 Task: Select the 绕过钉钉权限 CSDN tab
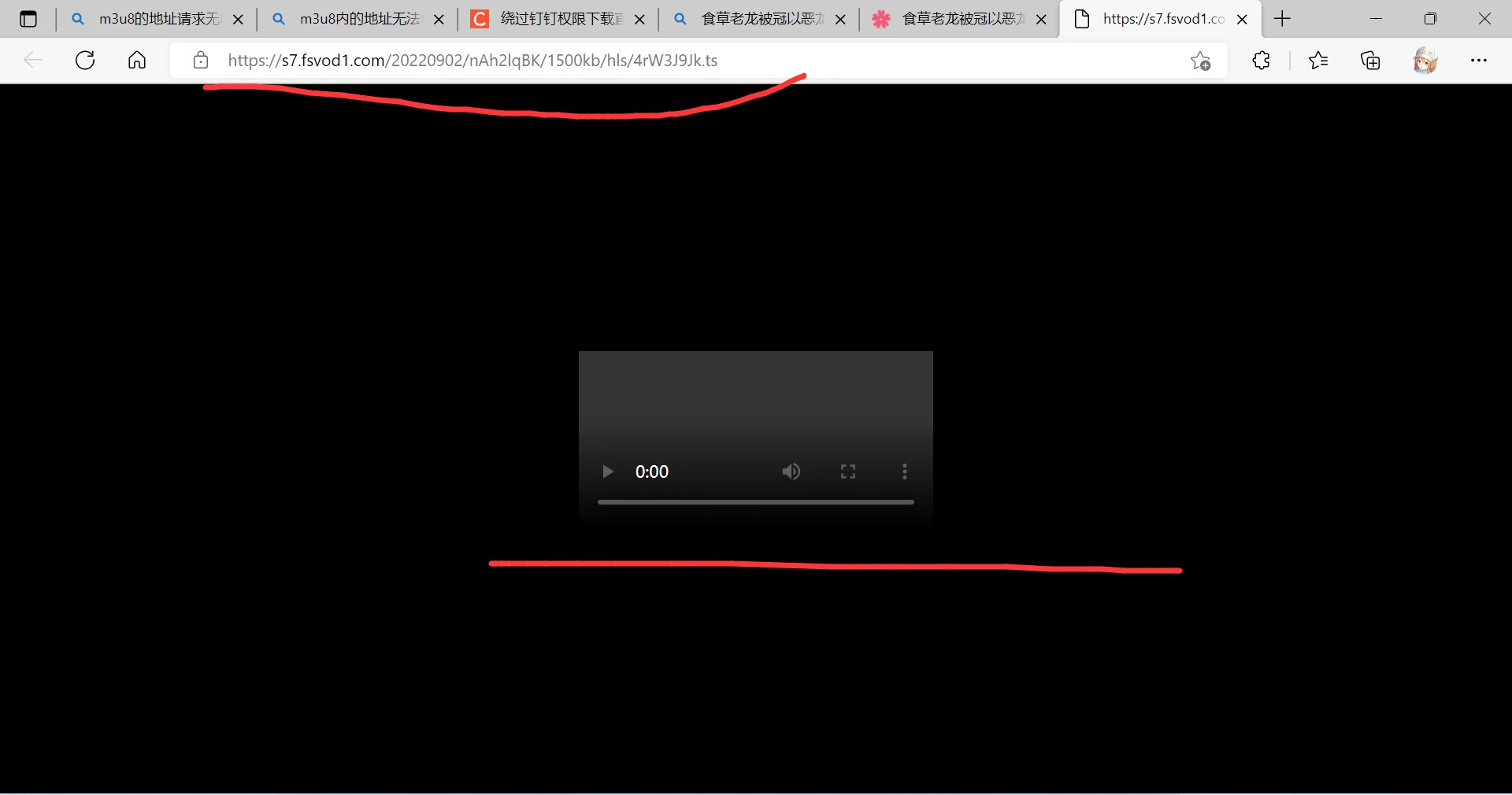tap(551, 18)
